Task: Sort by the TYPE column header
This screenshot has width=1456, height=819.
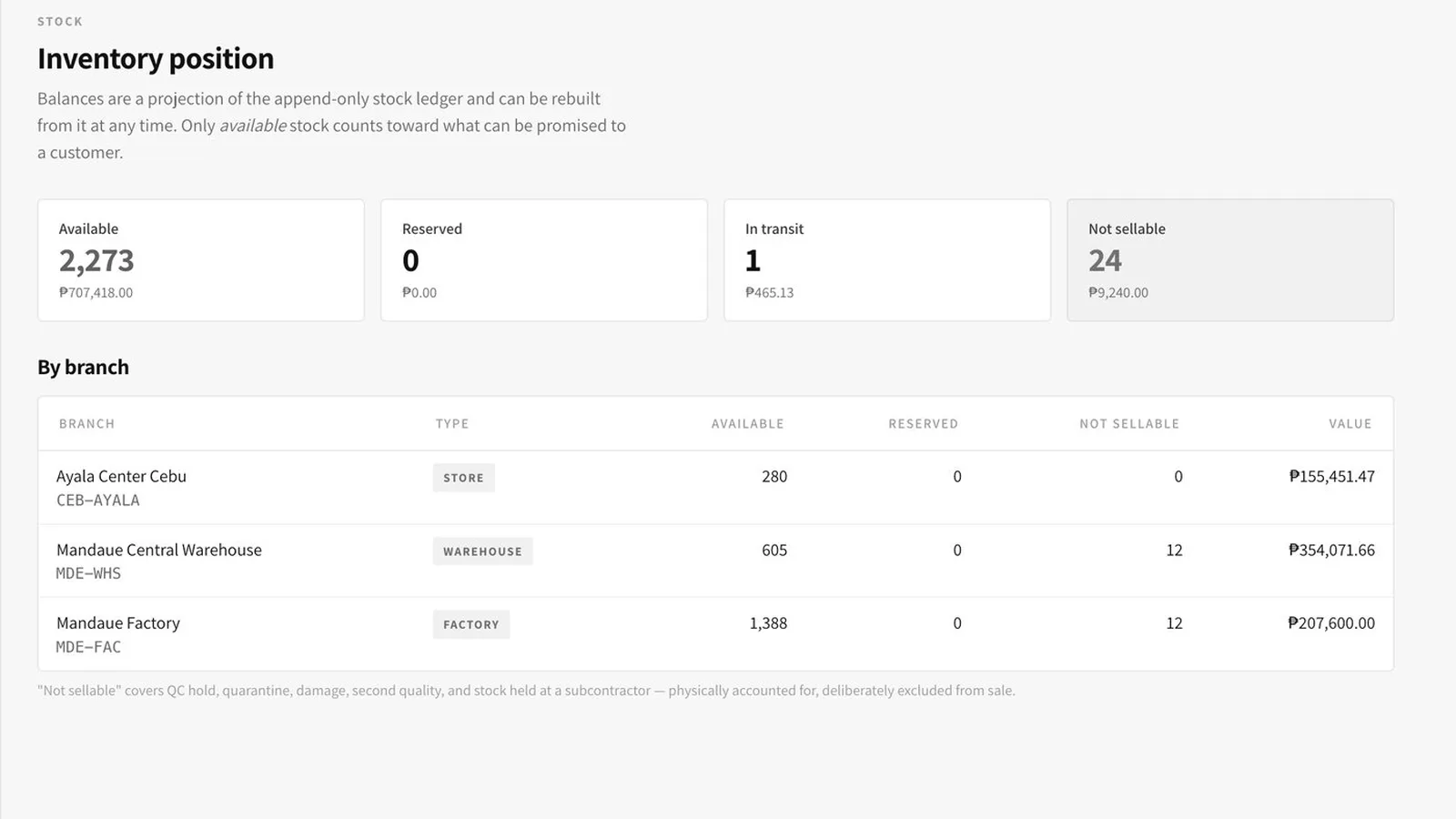Action: tap(452, 424)
